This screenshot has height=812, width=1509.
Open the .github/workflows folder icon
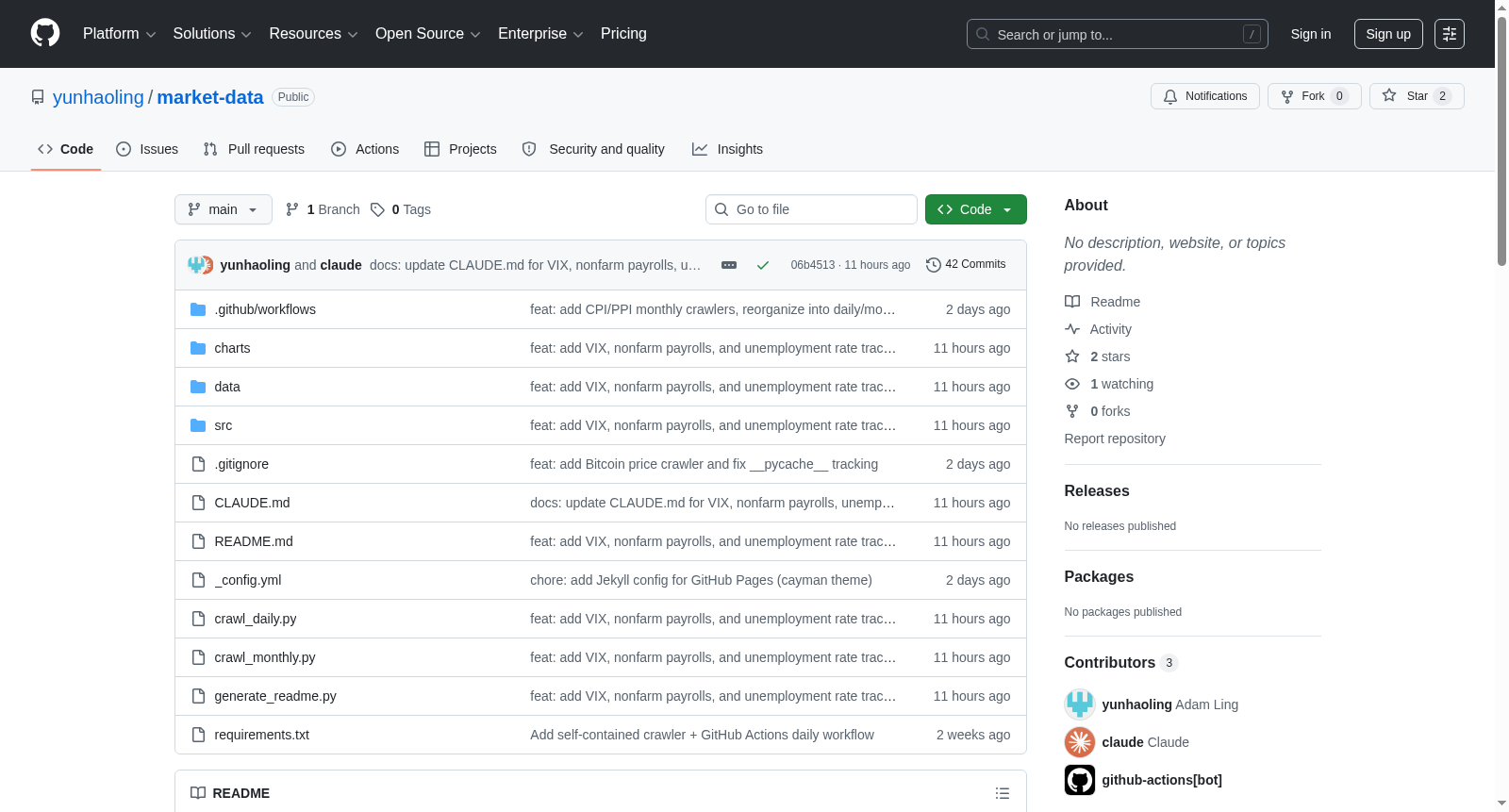(x=198, y=309)
